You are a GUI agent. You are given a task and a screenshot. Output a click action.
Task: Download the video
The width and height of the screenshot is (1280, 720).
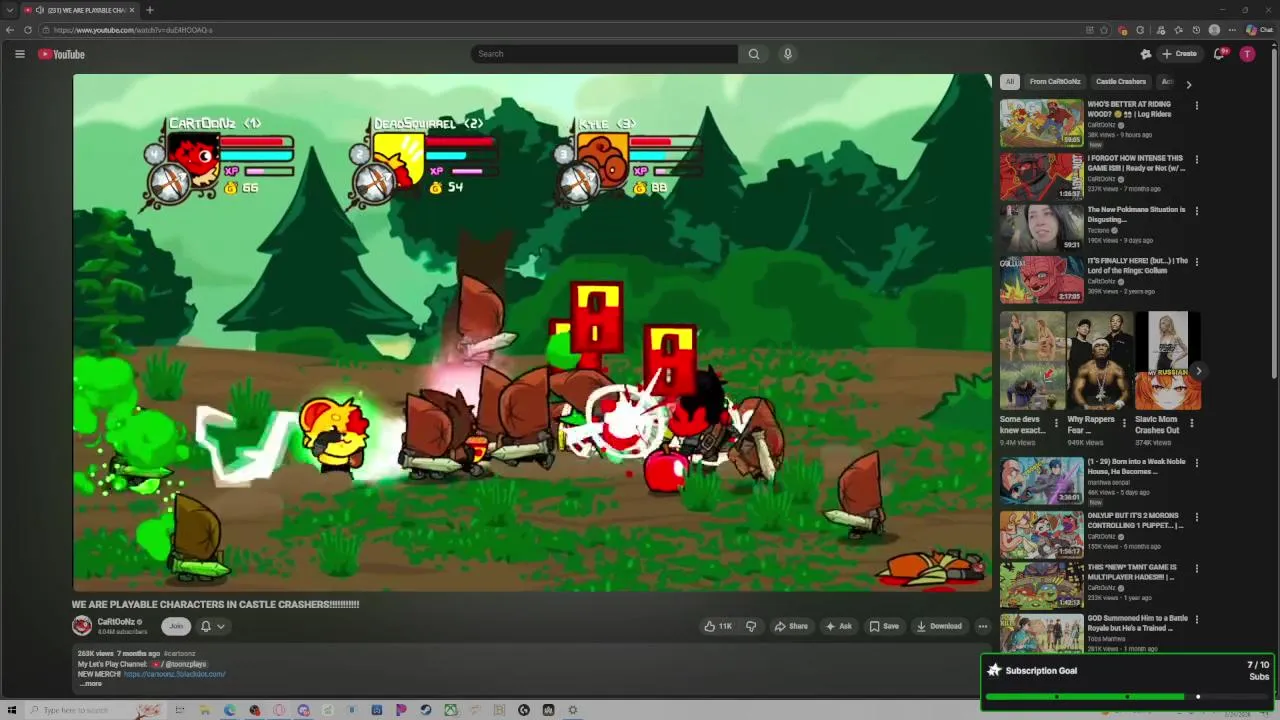pyautogui.click(x=939, y=626)
